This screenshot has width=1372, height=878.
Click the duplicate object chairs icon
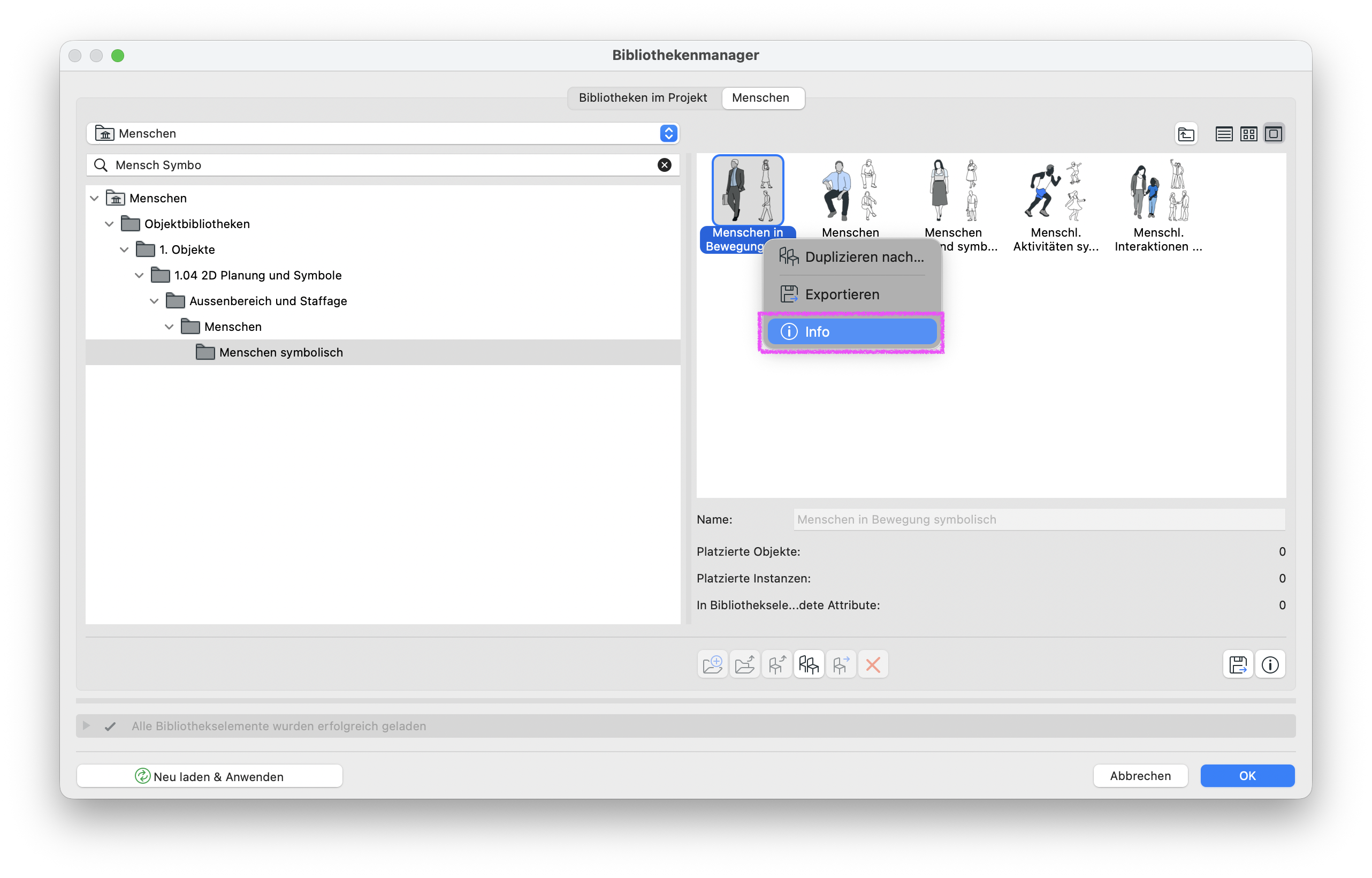(x=809, y=664)
